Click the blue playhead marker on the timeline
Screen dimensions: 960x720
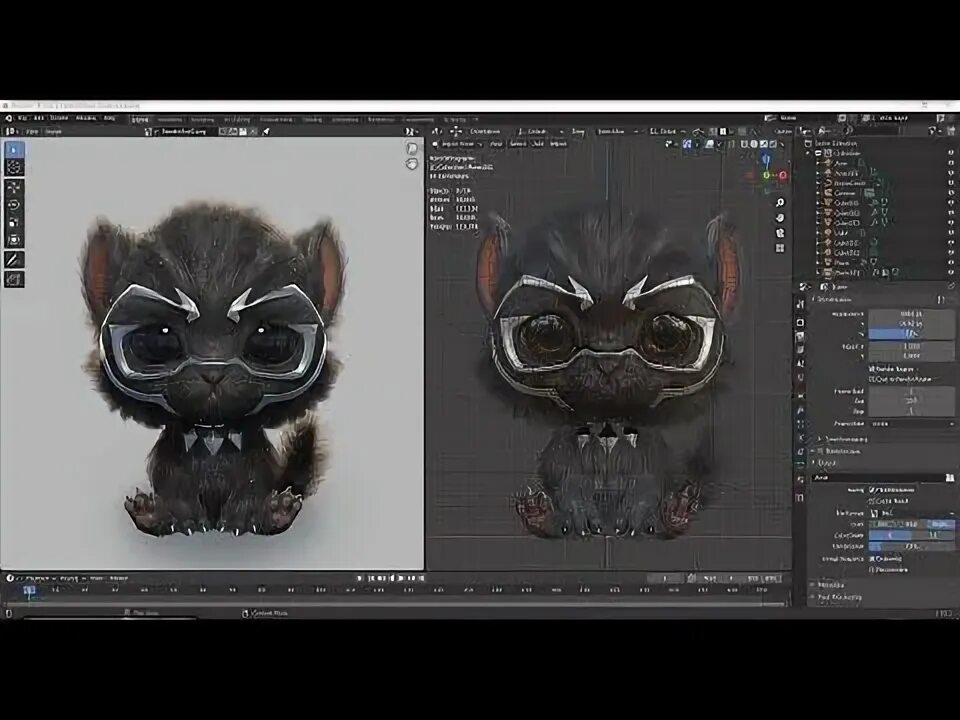(x=29, y=590)
